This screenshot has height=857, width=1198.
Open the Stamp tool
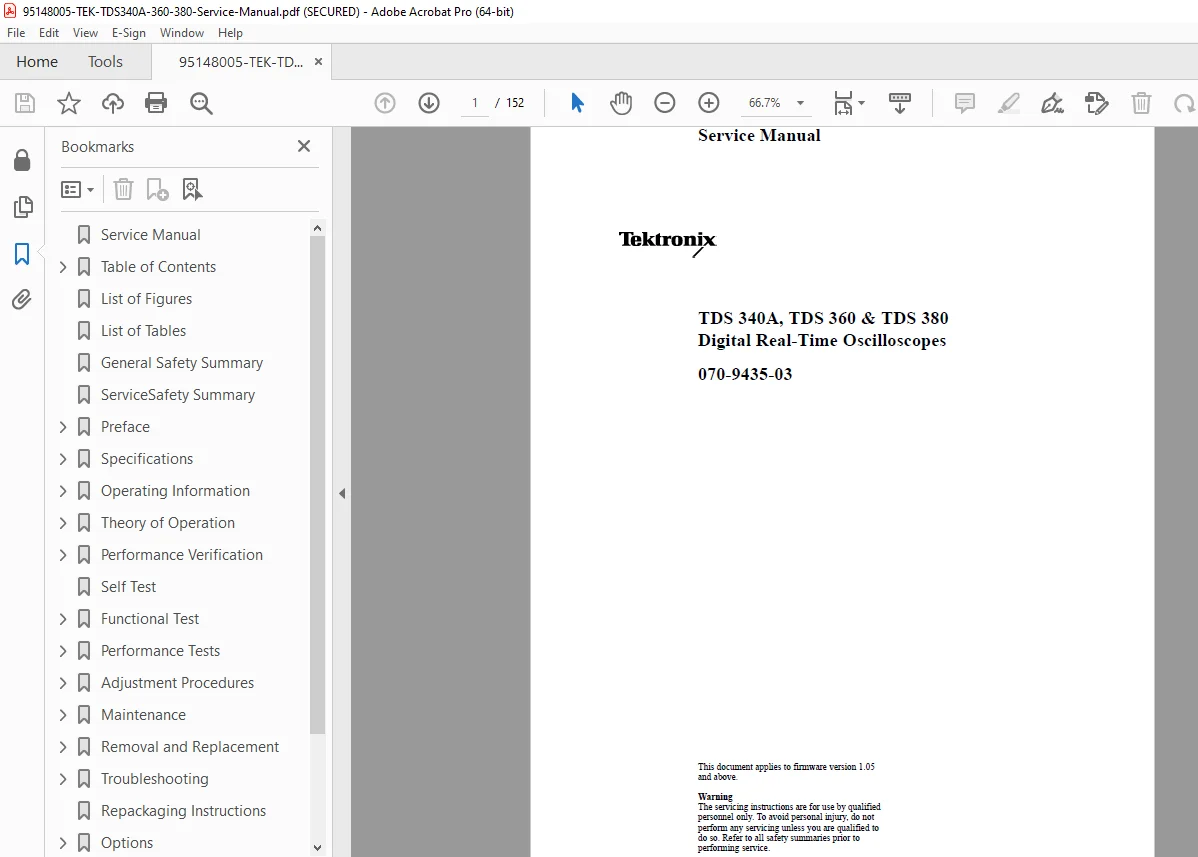point(1096,102)
